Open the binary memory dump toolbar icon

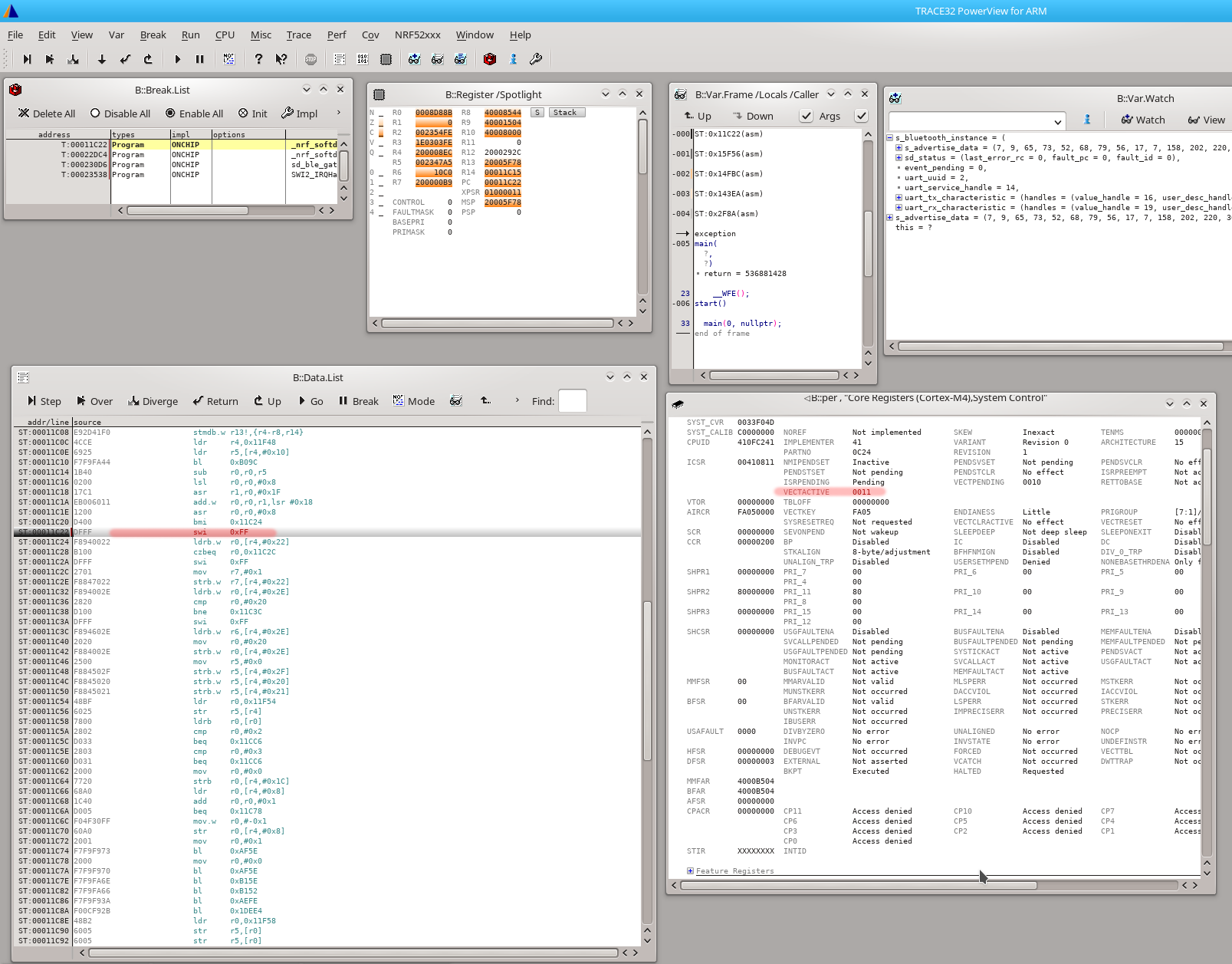(x=363, y=59)
